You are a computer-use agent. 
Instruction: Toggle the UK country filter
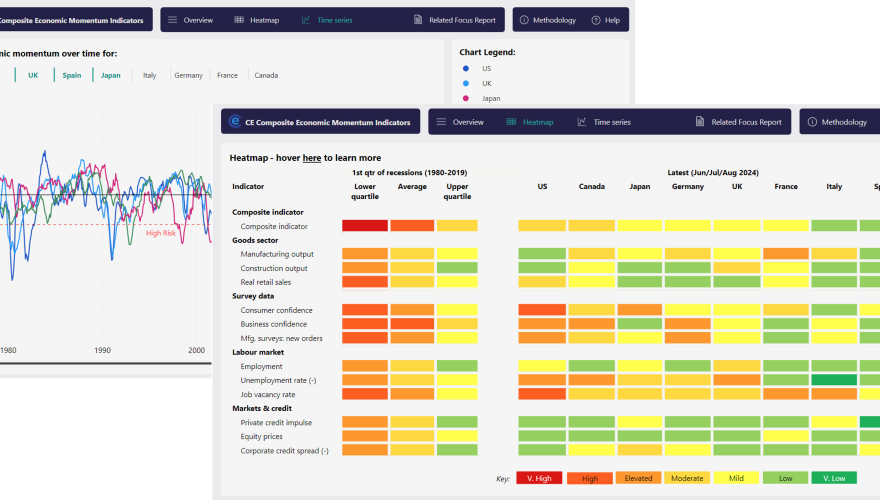tap(33, 75)
